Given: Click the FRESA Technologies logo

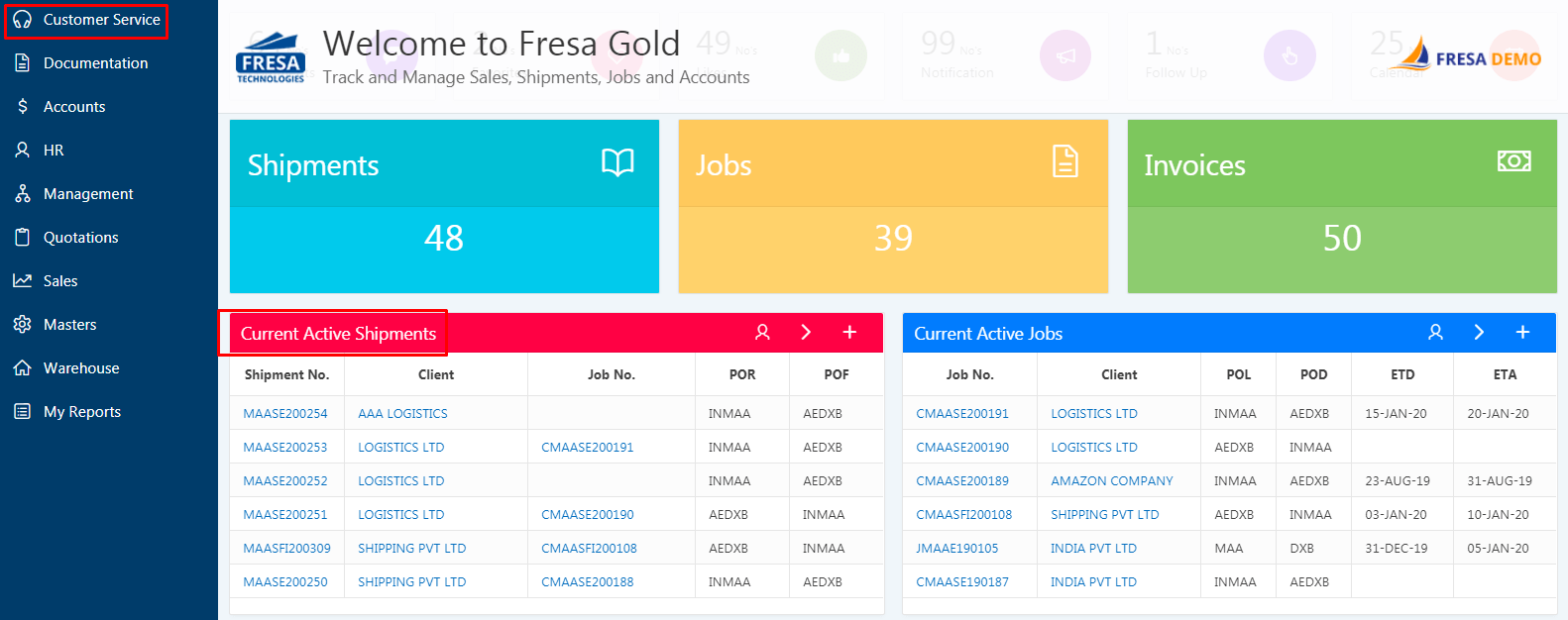Looking at the screenshot, I should (271, 57).
